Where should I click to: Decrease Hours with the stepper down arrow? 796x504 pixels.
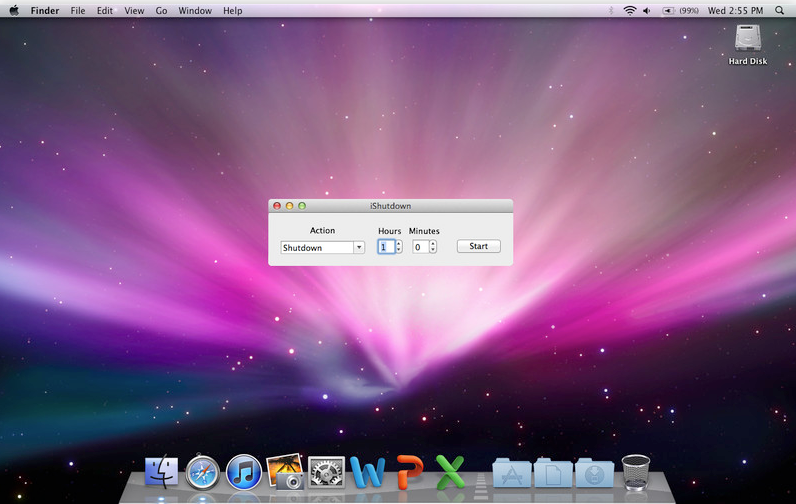(x=399, y=250)
